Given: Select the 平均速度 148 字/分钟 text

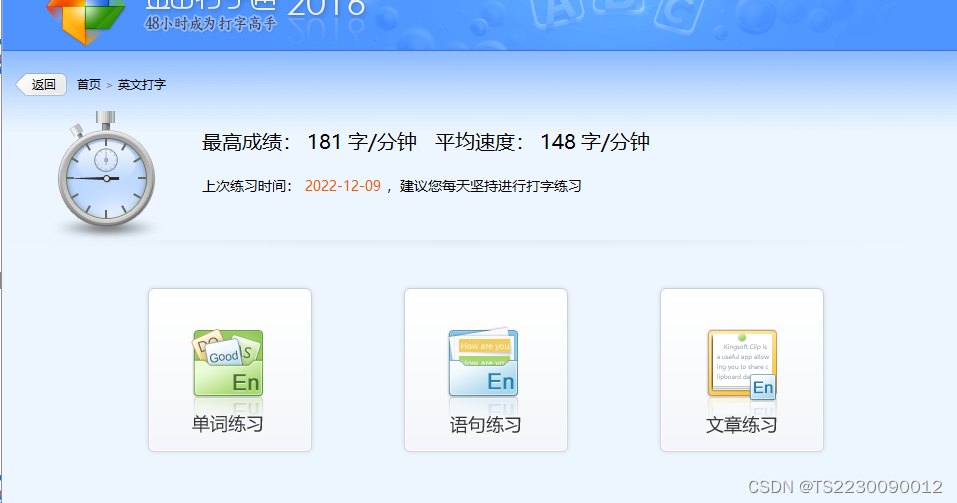Looking at the screenshot, I should [x=542, y=142].
